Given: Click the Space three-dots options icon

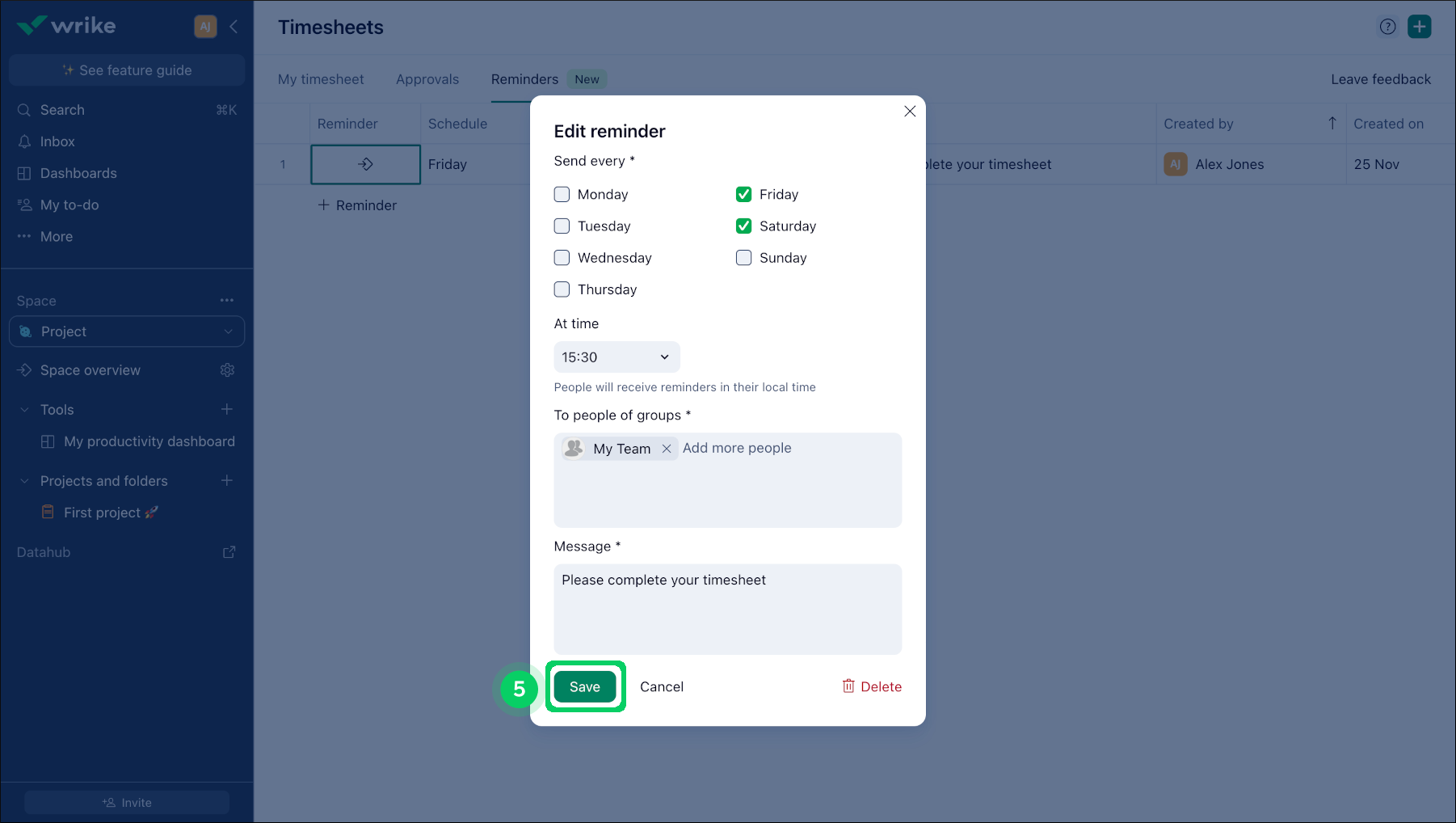Looking at the screenshot, I should click(227, 301).
